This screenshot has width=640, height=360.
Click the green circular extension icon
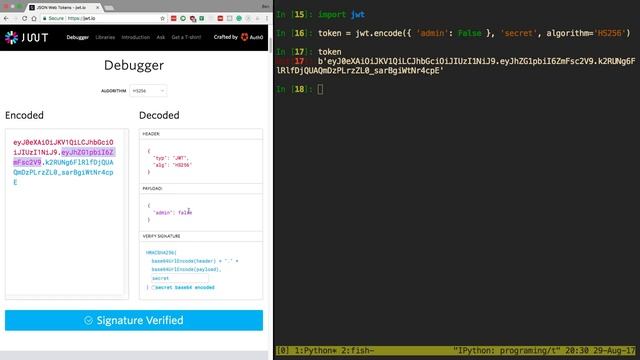pos(183,18)
